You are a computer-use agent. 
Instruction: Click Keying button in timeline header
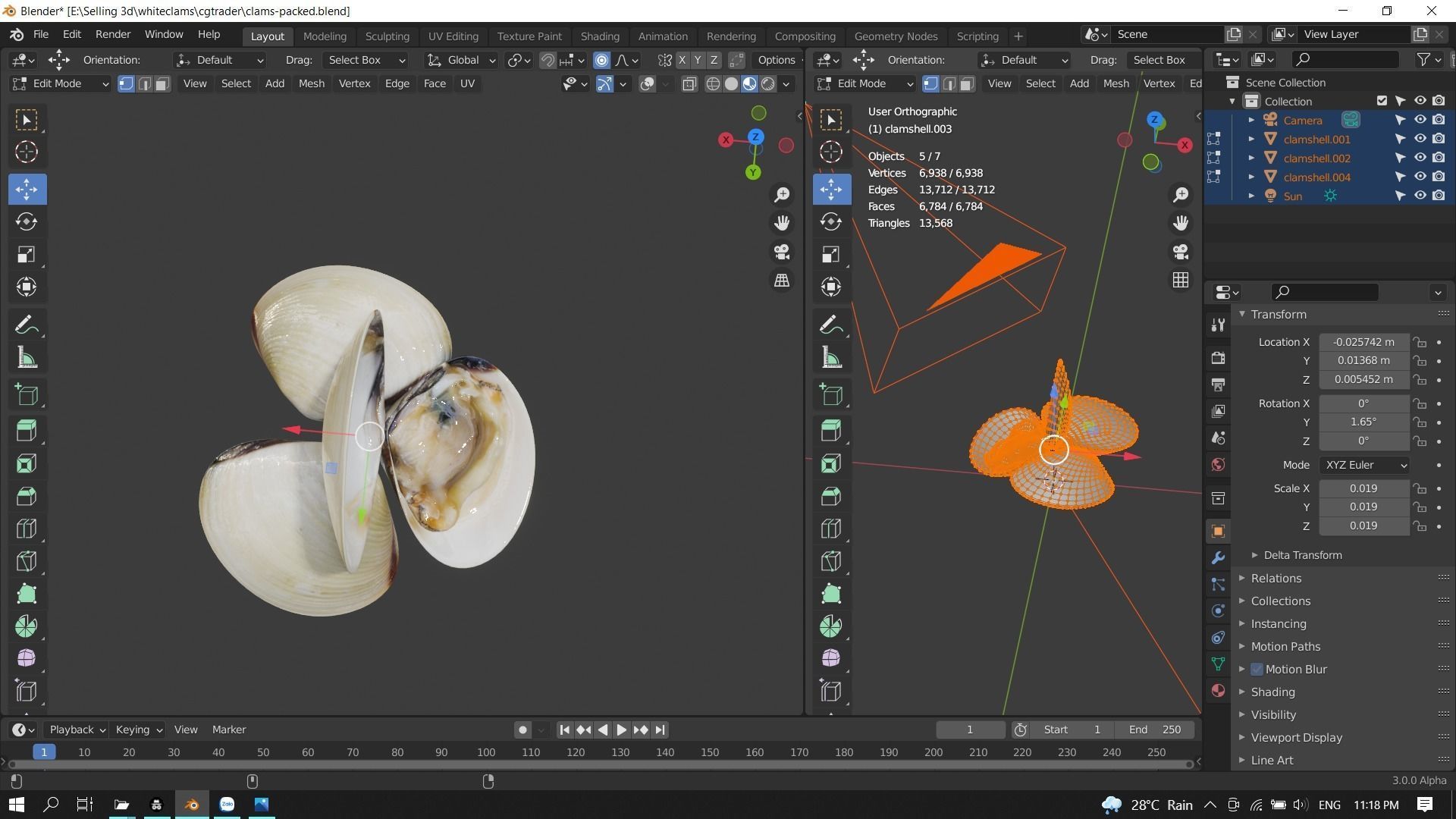138,730
